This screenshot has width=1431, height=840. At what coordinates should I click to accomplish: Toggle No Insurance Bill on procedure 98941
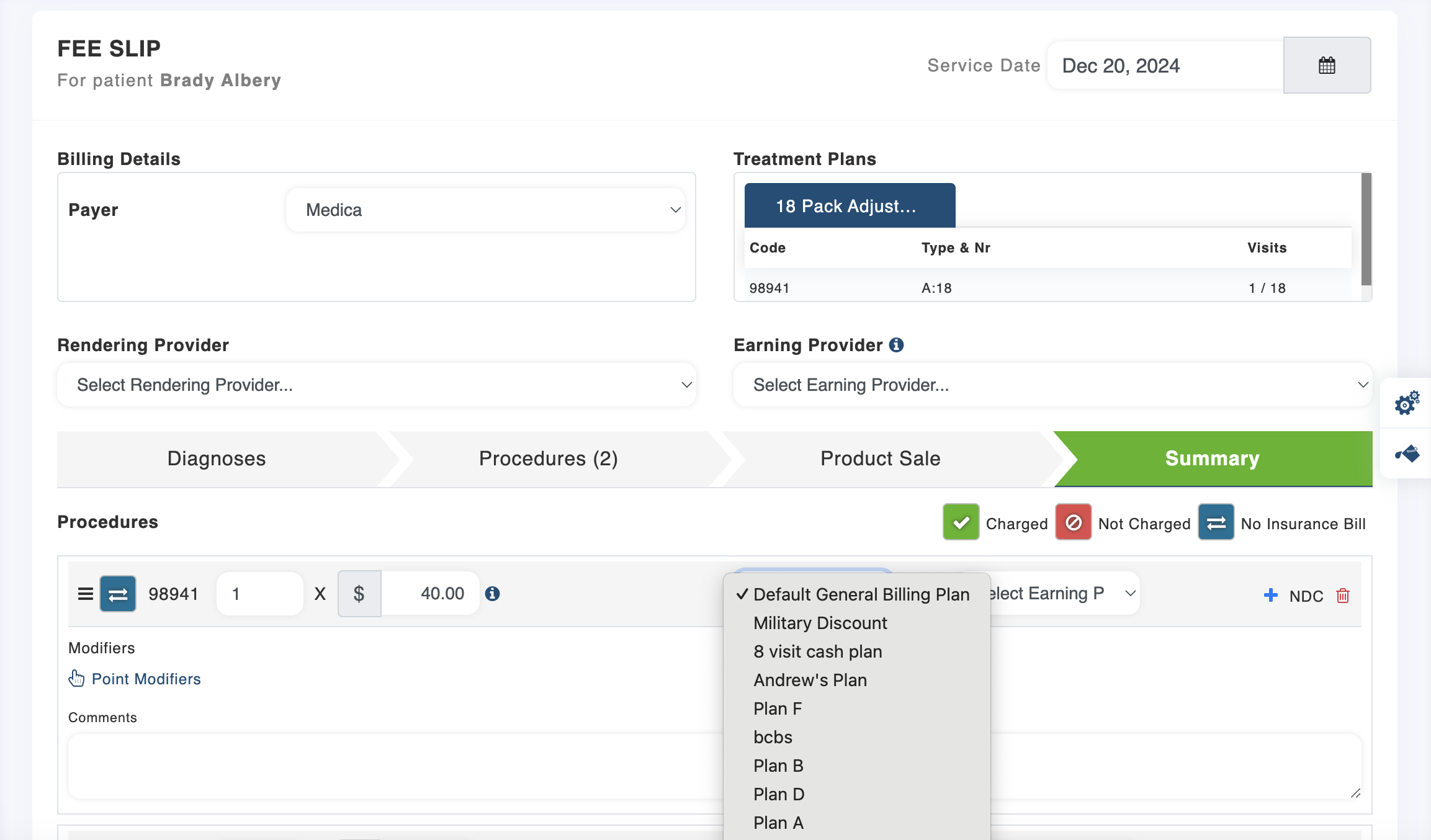pyautogui.click(x=118, y=594)
